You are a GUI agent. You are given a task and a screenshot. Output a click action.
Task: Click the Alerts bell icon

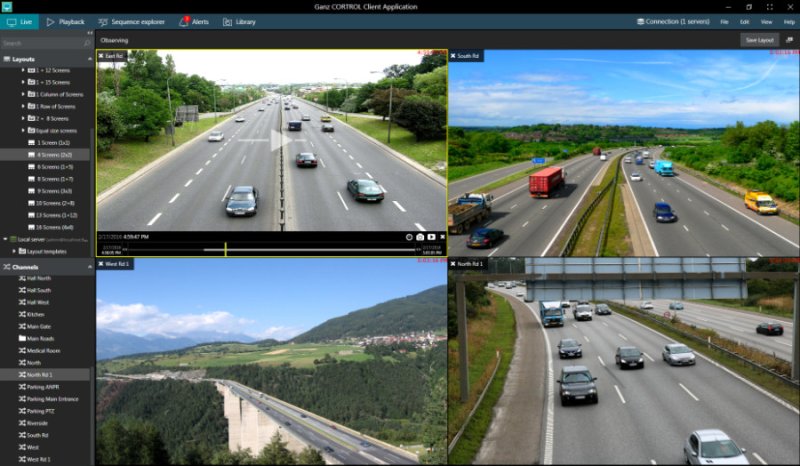[x=184, y=21]
